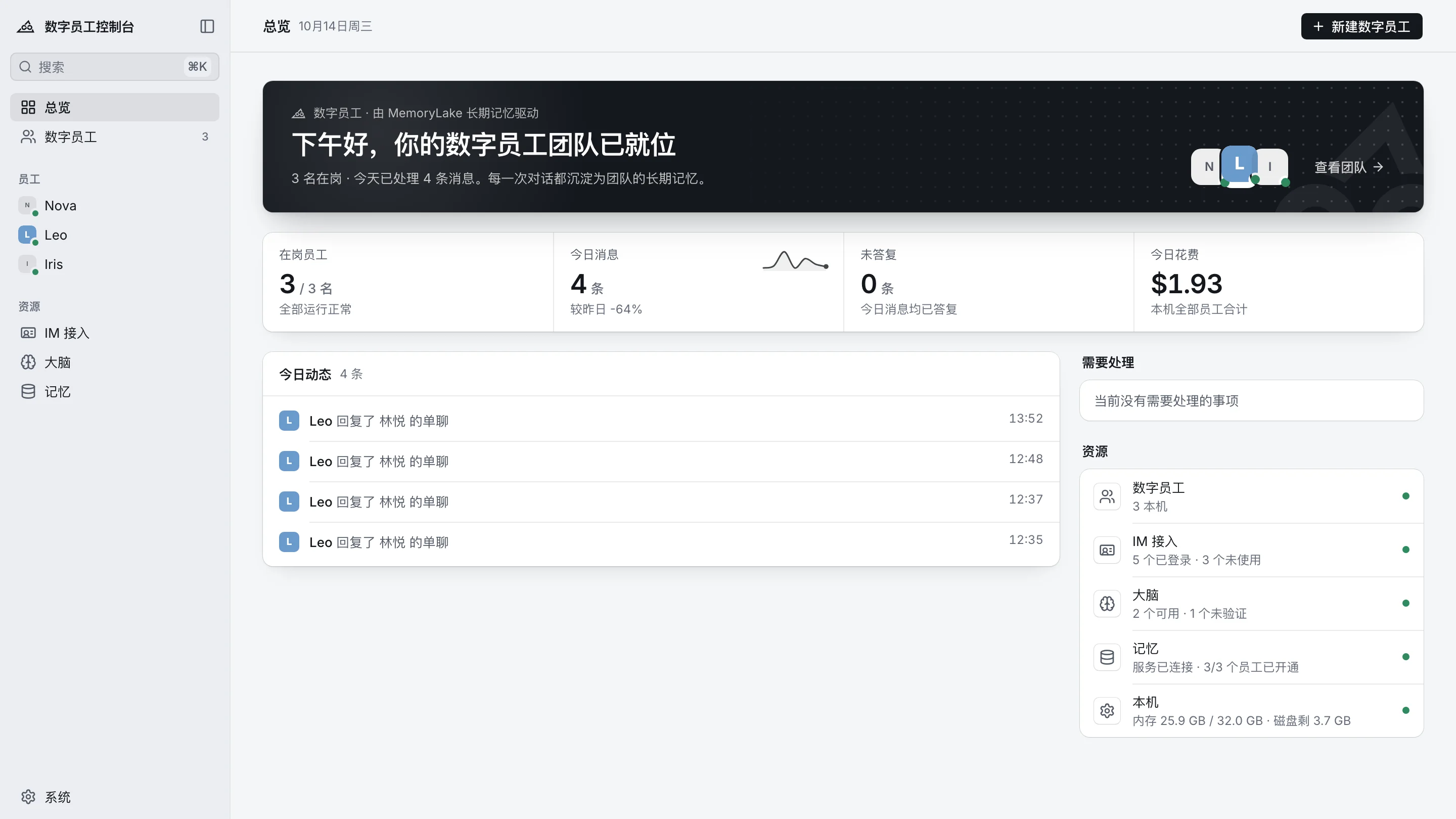Open 系统 settings at sidebar bottom
Viewport: 1456px width, 819px height.
coord(115,797)
